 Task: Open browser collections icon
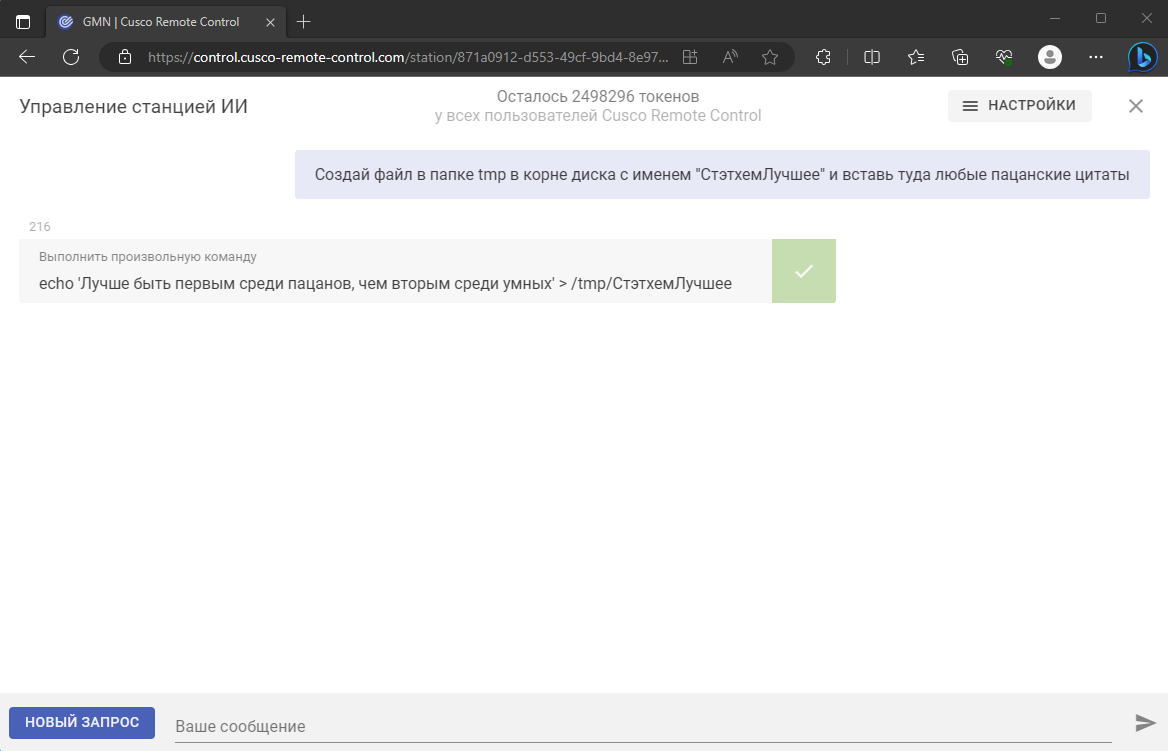tap(960, 58)
